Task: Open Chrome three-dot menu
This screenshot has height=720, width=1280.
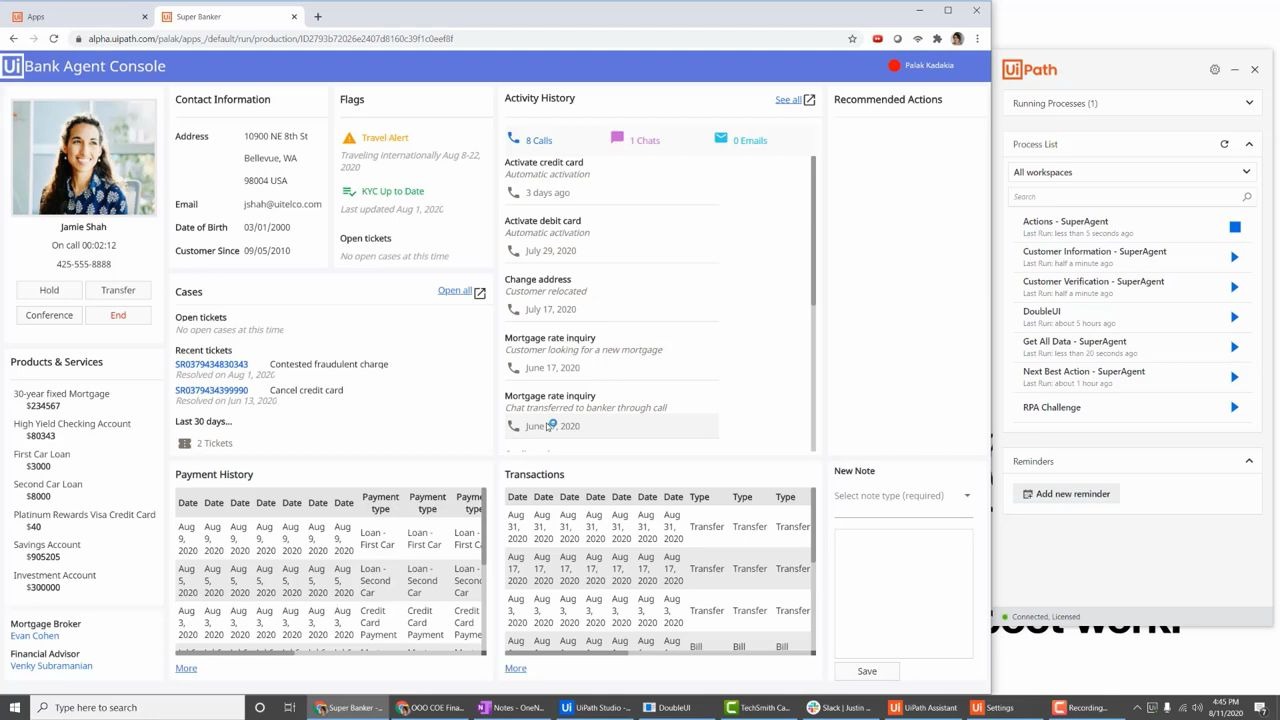Action: 977,39
